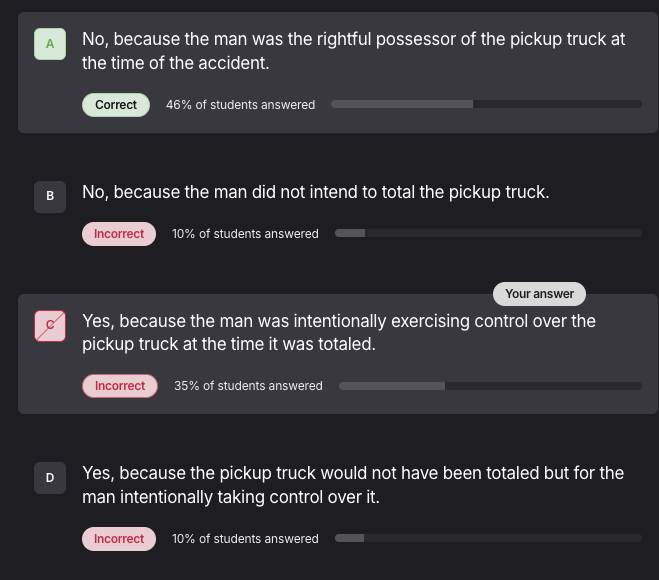
Task: Click '46% of students answered' text
Action: [240, 105]
